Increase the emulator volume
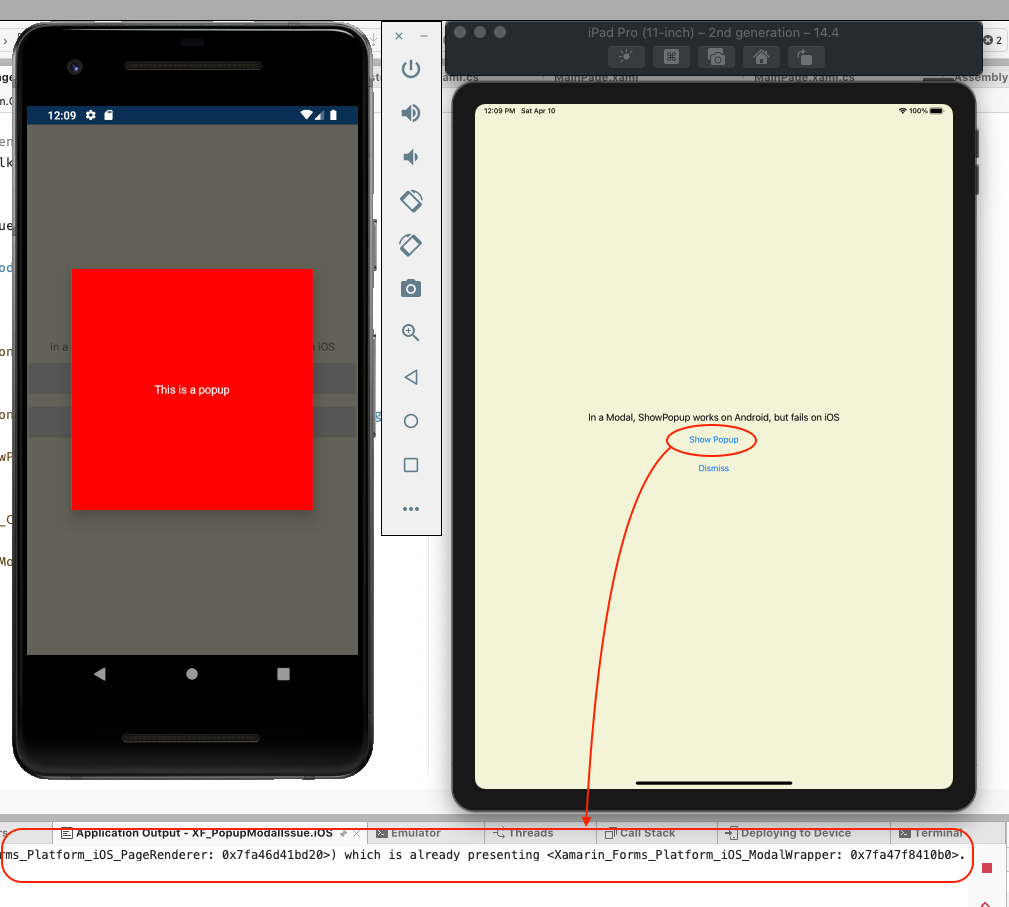 (x=410, y=113)
